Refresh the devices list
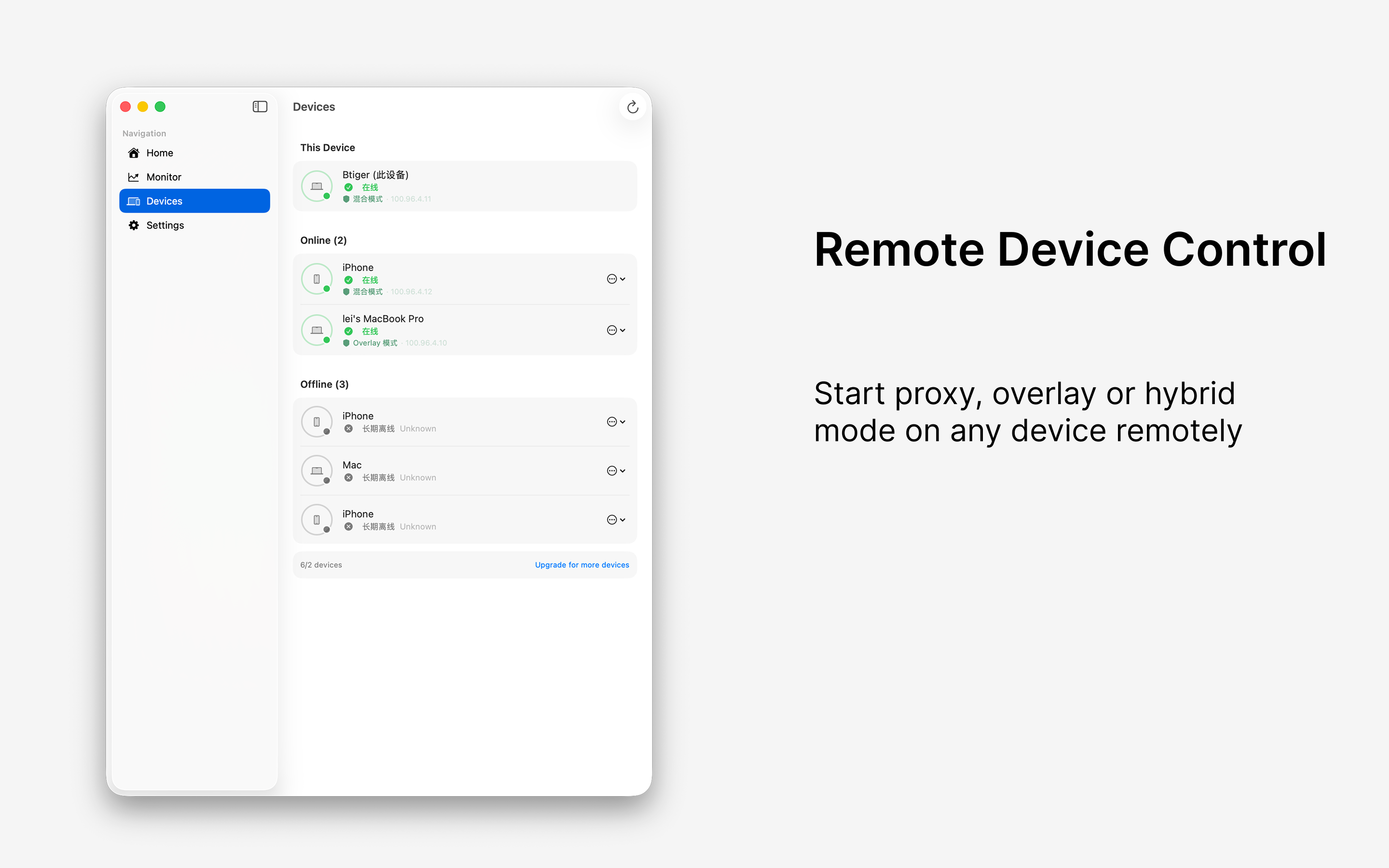 632,108
